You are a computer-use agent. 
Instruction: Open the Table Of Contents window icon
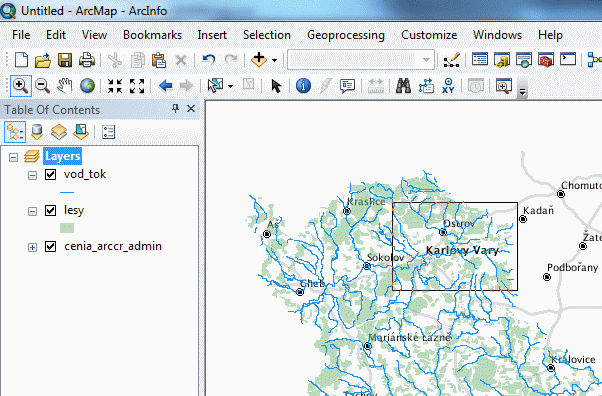click(x=480, y=60)
